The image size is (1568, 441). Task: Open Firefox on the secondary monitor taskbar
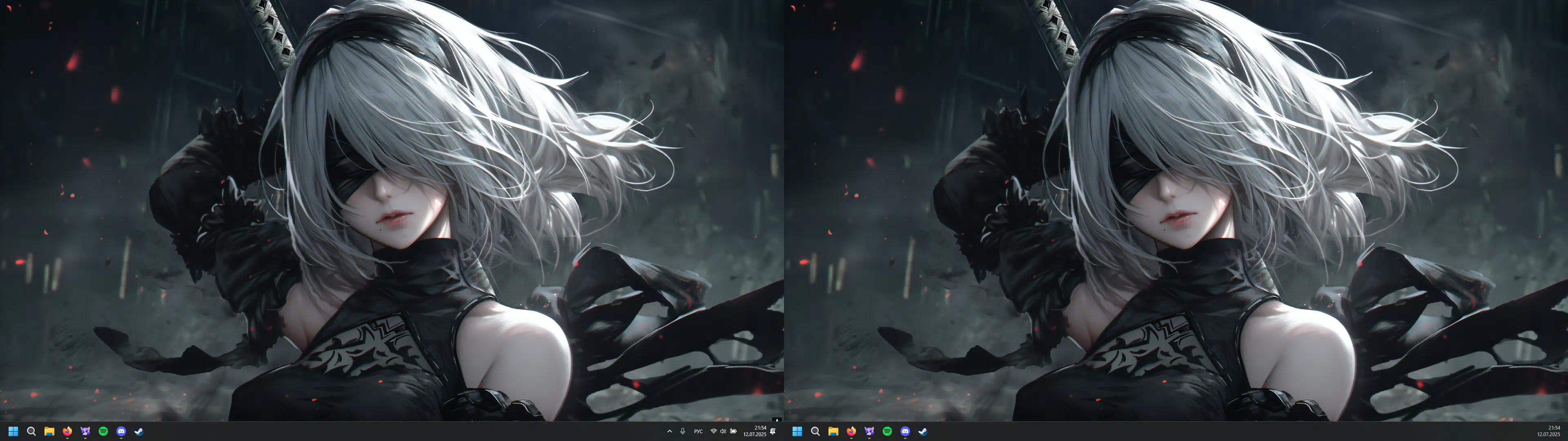click(x=851, y=431)
